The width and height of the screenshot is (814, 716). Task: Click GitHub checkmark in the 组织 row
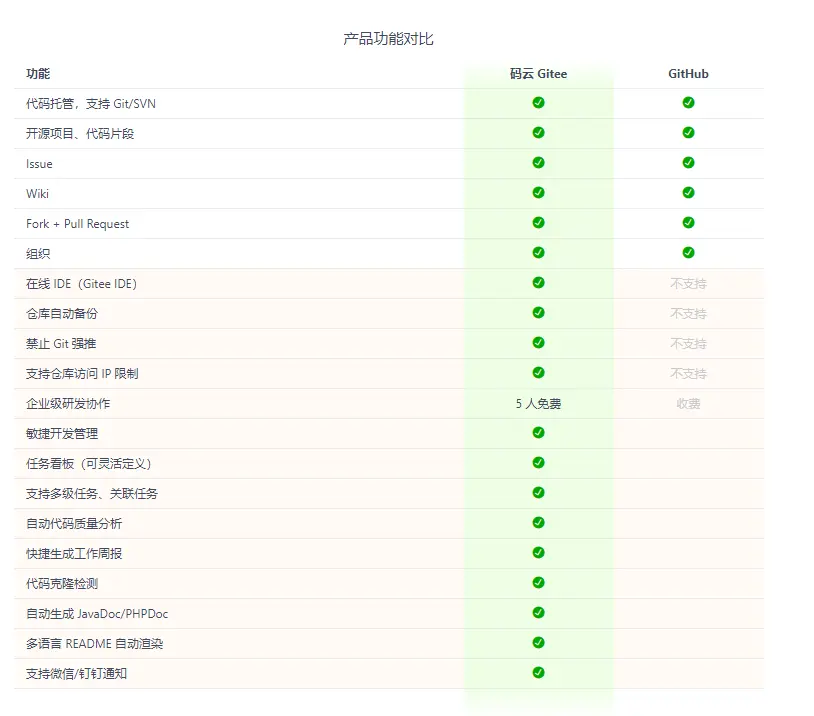coord(688,252)
